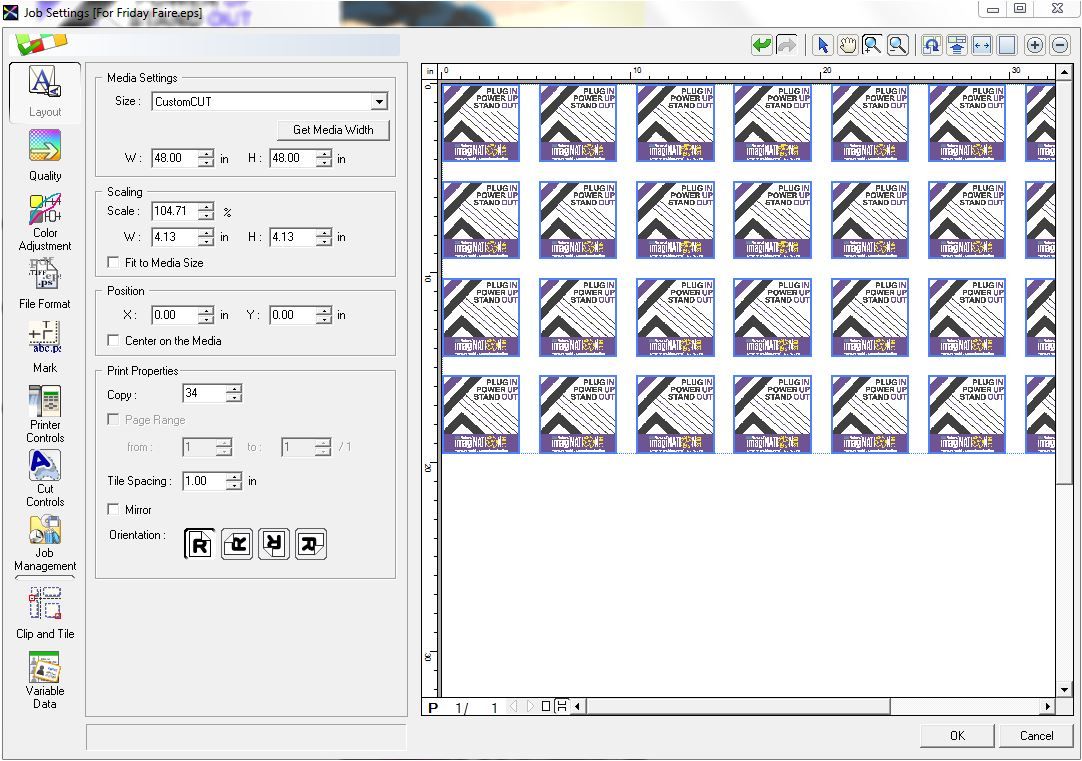Click preview horizontal scrollbar left arrow
This screenshot has width=1082, height=761.
(x=578, y=706)
